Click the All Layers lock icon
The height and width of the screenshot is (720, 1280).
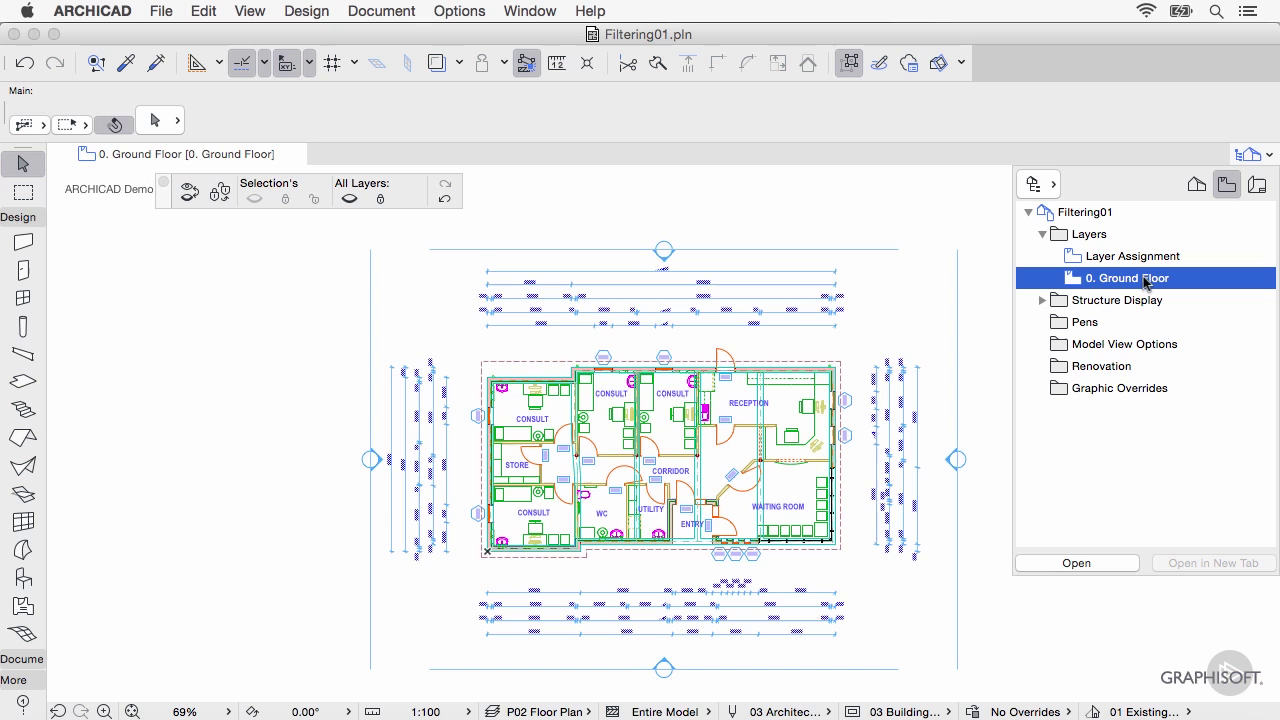point(380,199)
